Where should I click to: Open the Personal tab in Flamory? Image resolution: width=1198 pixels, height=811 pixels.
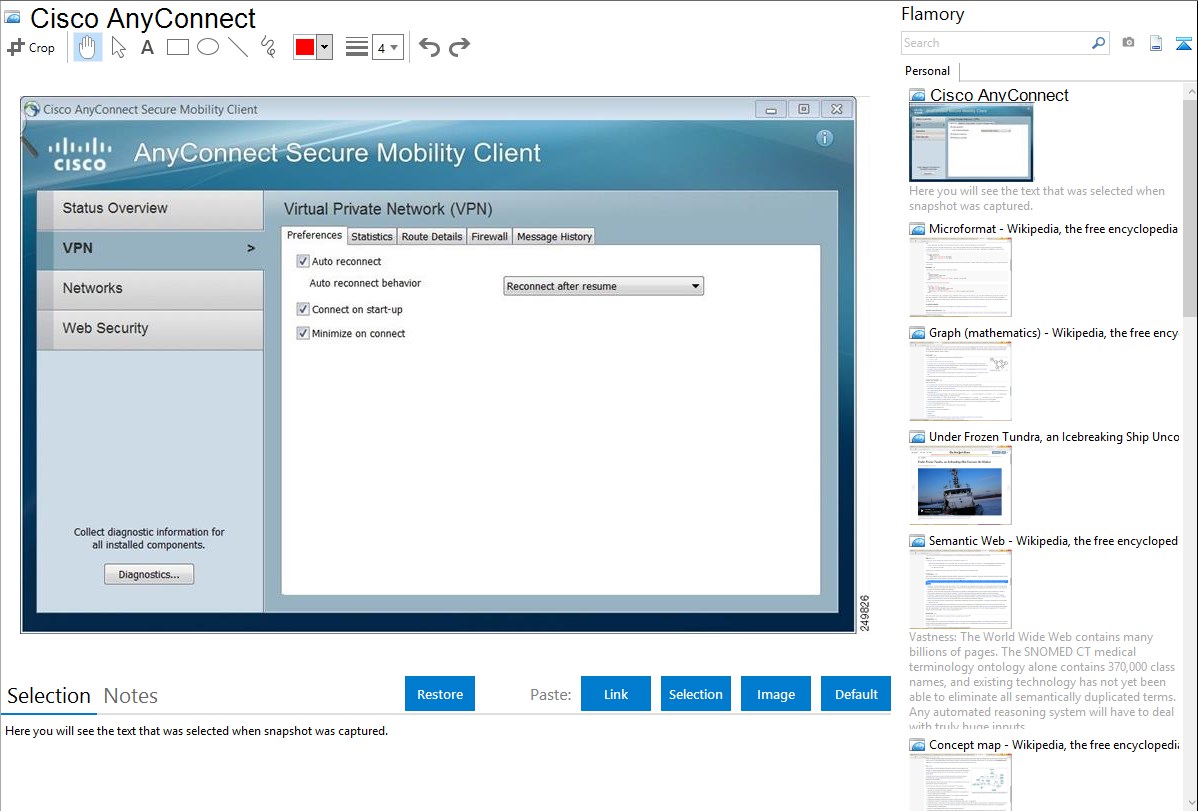pos(928,71)
